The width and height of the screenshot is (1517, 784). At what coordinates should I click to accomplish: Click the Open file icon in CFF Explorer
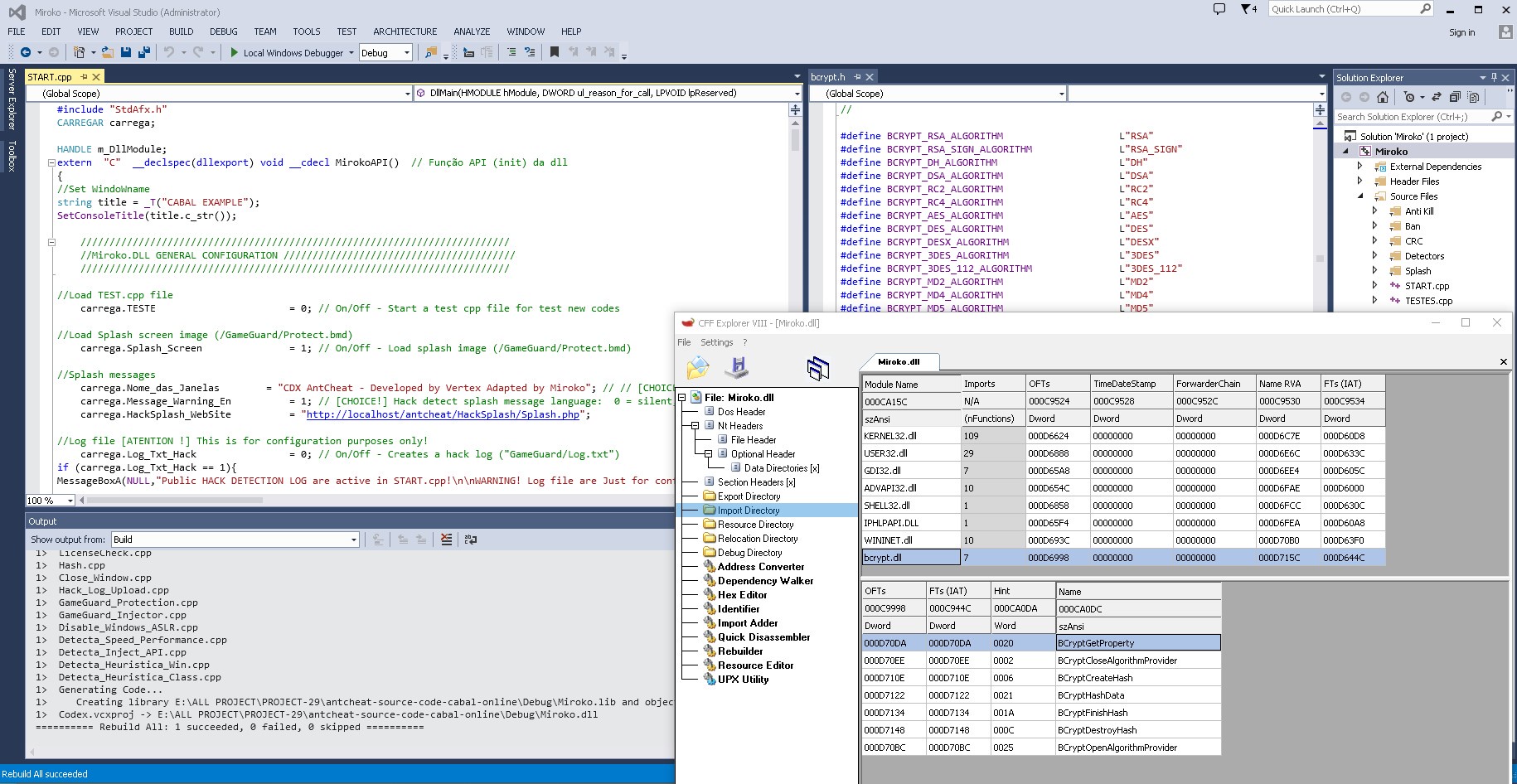pyautogui.click(x=698, y=367)
